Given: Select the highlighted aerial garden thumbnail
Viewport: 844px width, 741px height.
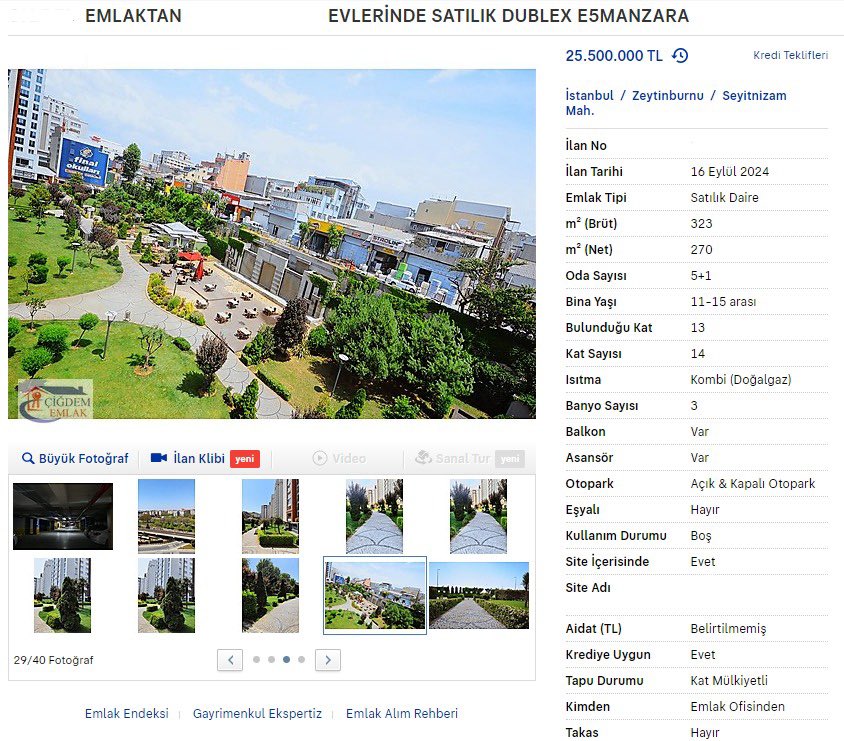Looking at the screenshot, I should 375,596.
